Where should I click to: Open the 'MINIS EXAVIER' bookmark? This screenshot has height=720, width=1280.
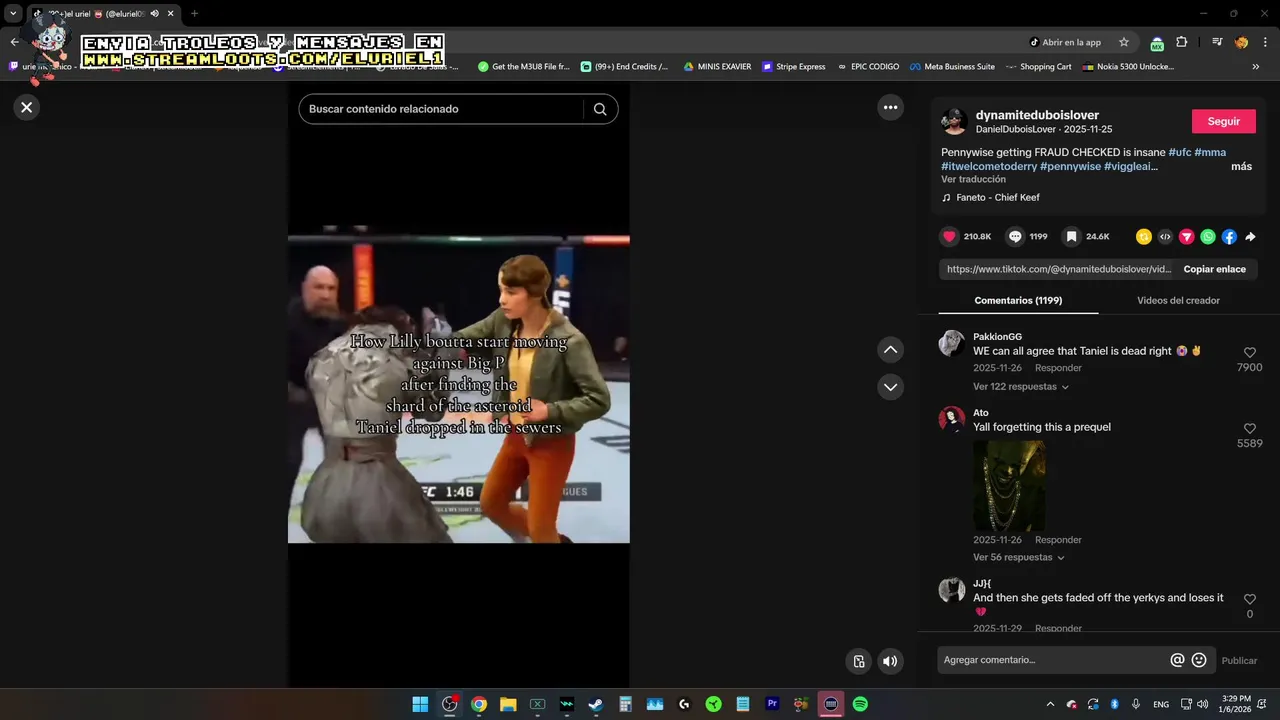coord(717,67)
